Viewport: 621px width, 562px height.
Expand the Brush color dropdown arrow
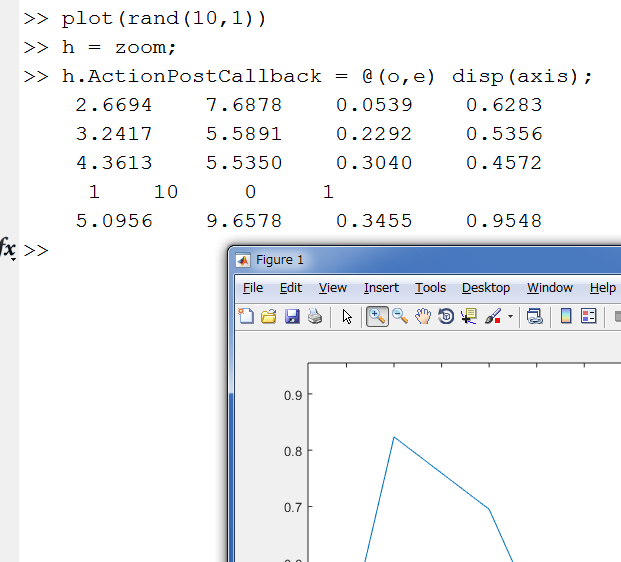[x=510, y=317]
